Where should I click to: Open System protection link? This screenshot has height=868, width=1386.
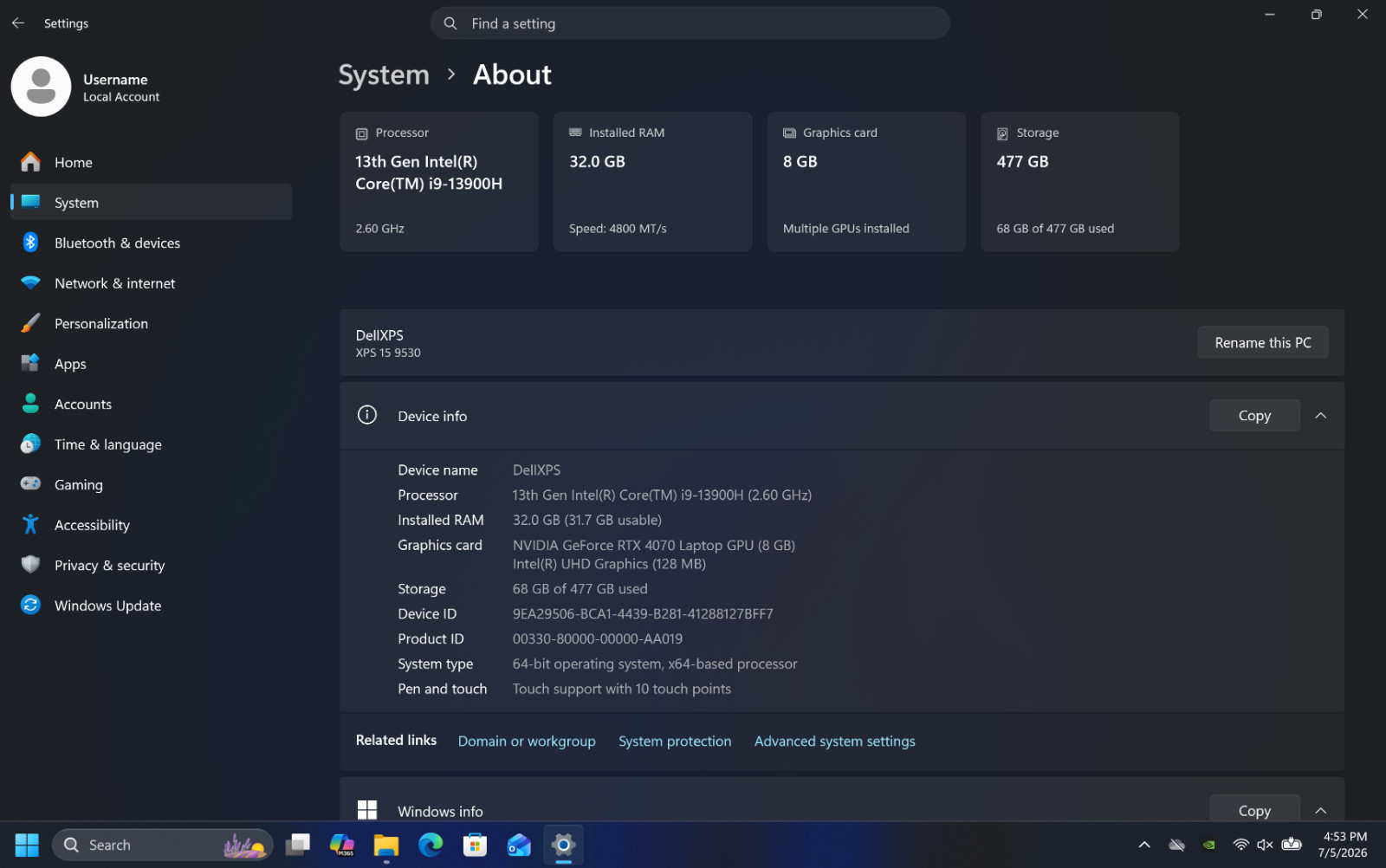coord(675,741)
